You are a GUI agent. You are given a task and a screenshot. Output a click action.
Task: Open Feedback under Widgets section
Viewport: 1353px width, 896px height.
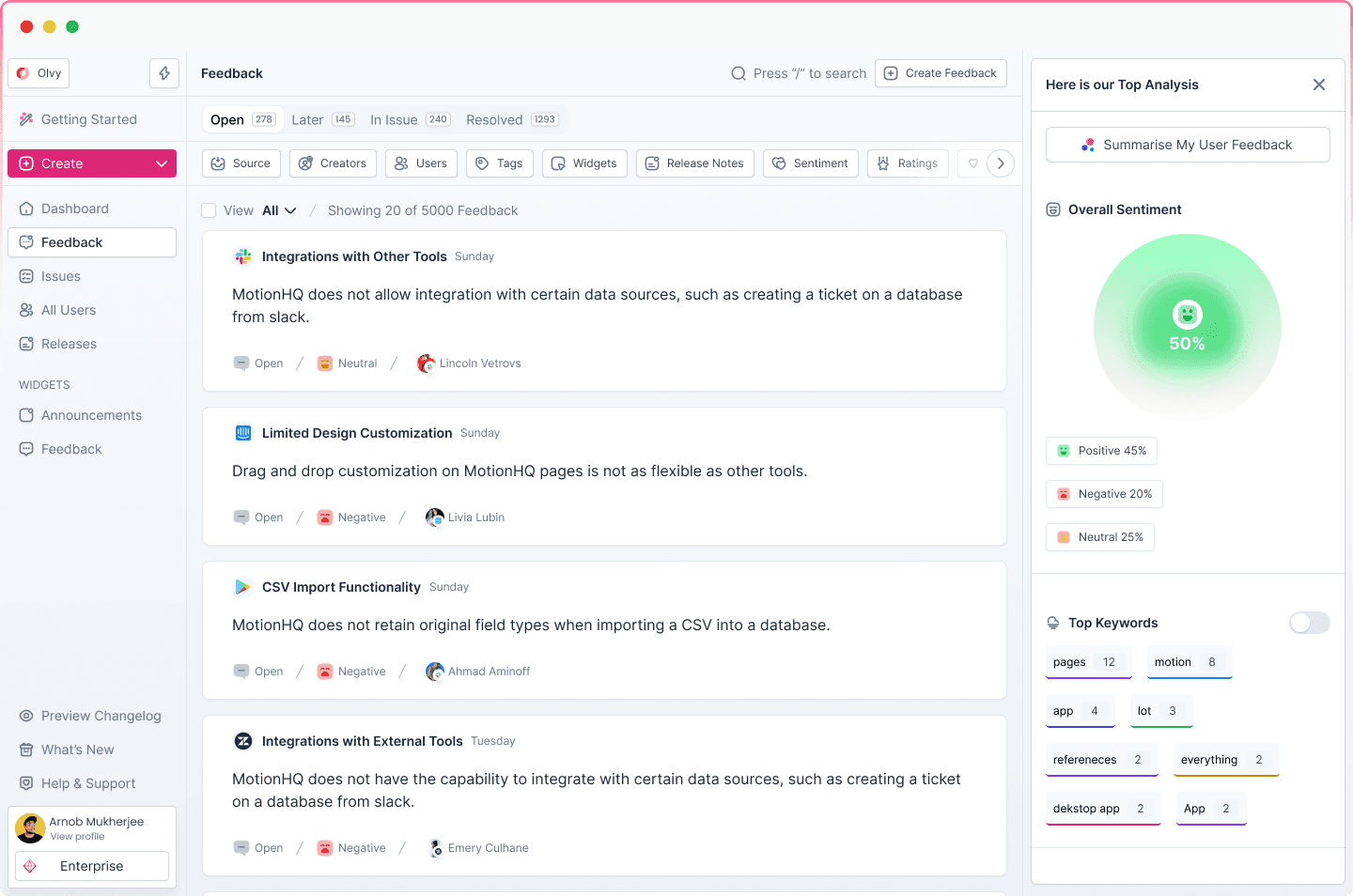92,449
